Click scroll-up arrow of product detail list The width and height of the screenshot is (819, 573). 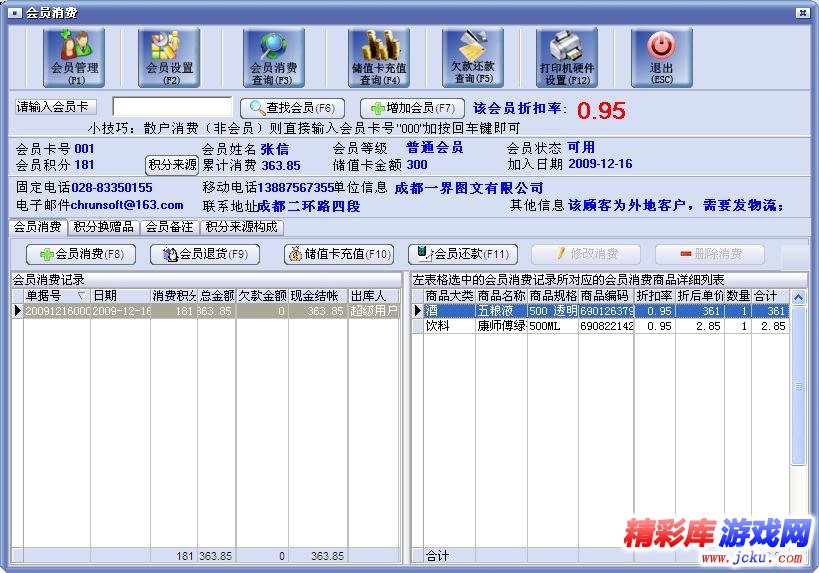(798, 297)
